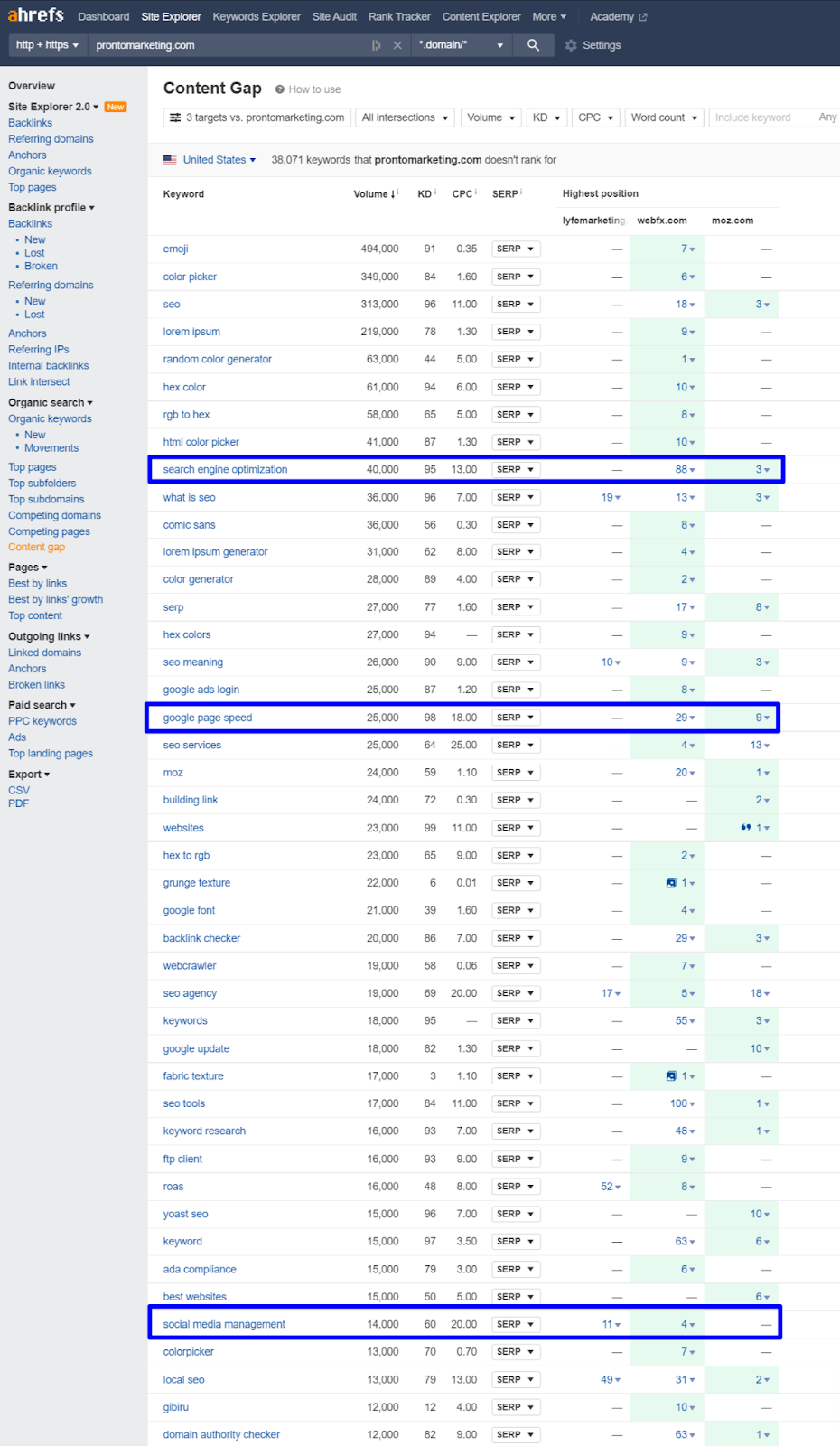This screenshot has height=1446, width=840.
Task: Open moz.com position 9 for google page speed
Action: pos(762,718)
